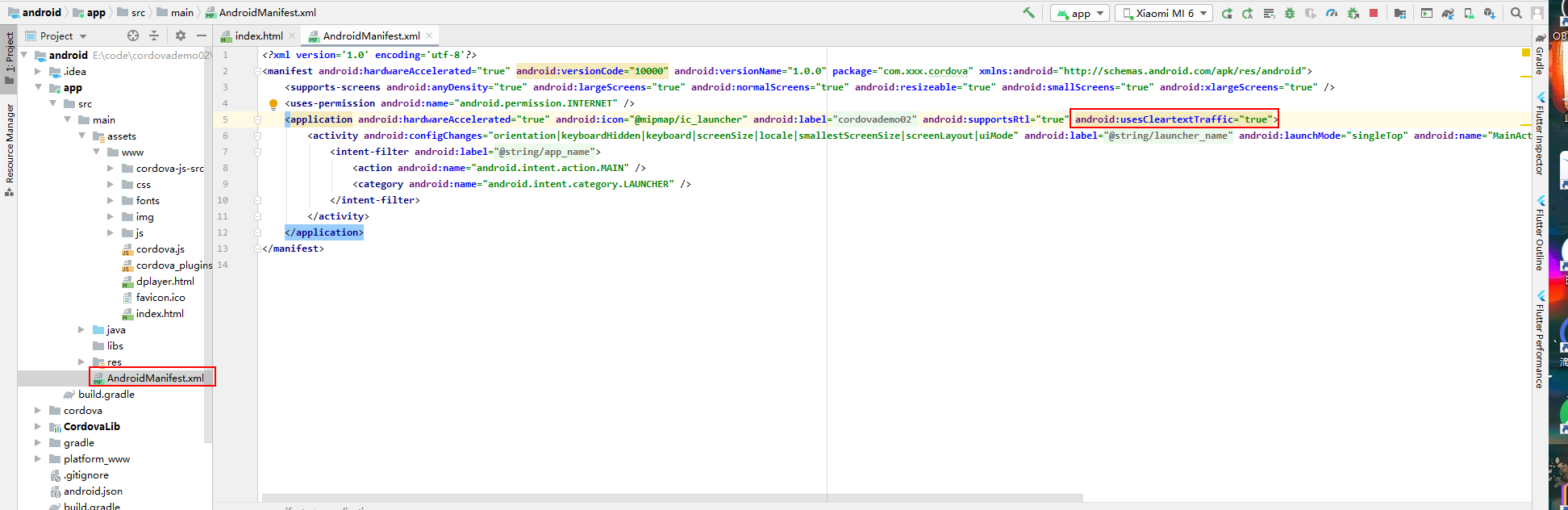Open the Xiaomi MI 6 device dropdown

click(x=1164, y=13)
